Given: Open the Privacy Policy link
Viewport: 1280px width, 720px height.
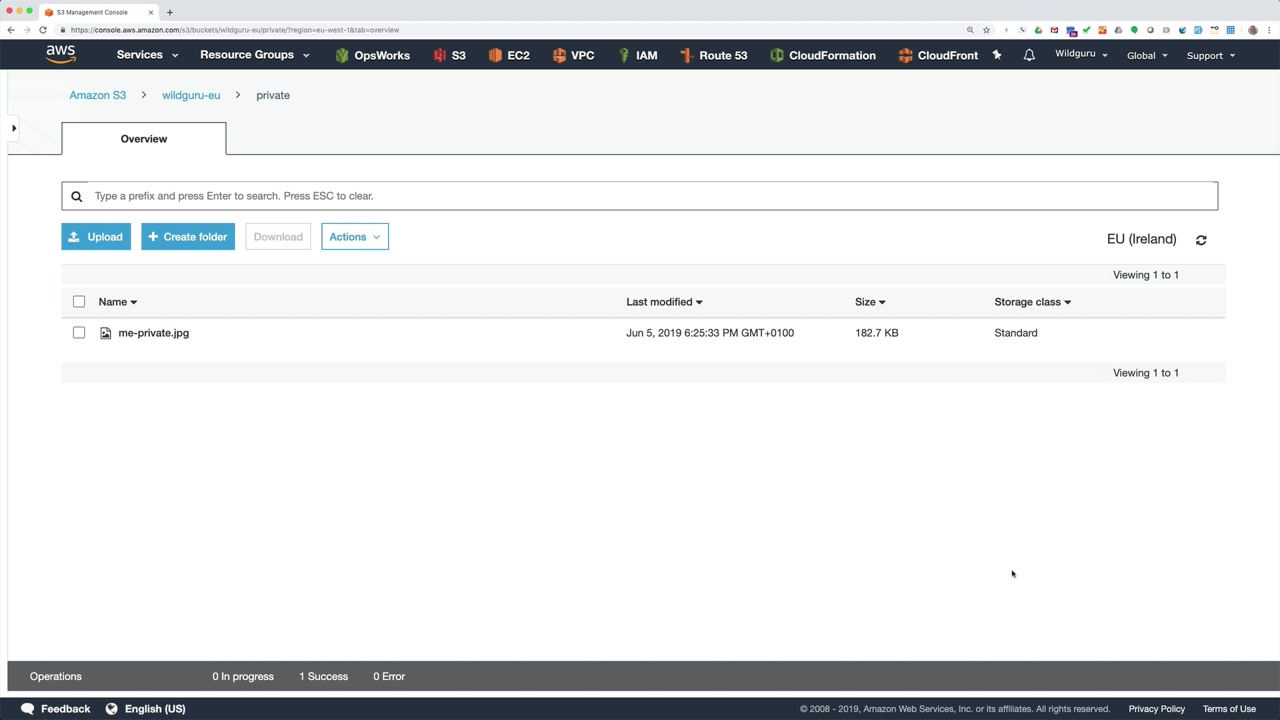Looking at the screenshot, I should pos(1157,709).
